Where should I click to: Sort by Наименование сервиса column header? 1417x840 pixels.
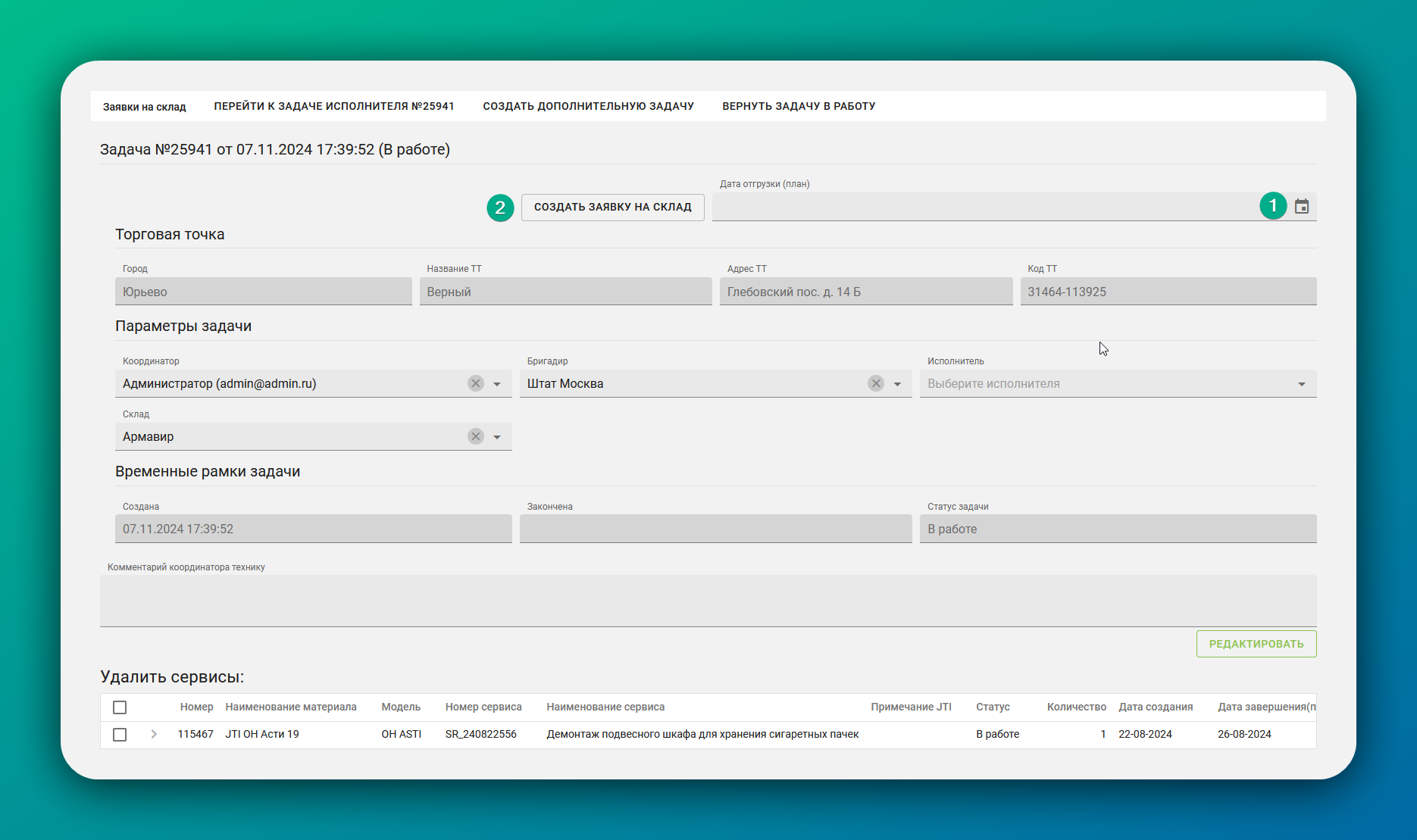(605, 707)
